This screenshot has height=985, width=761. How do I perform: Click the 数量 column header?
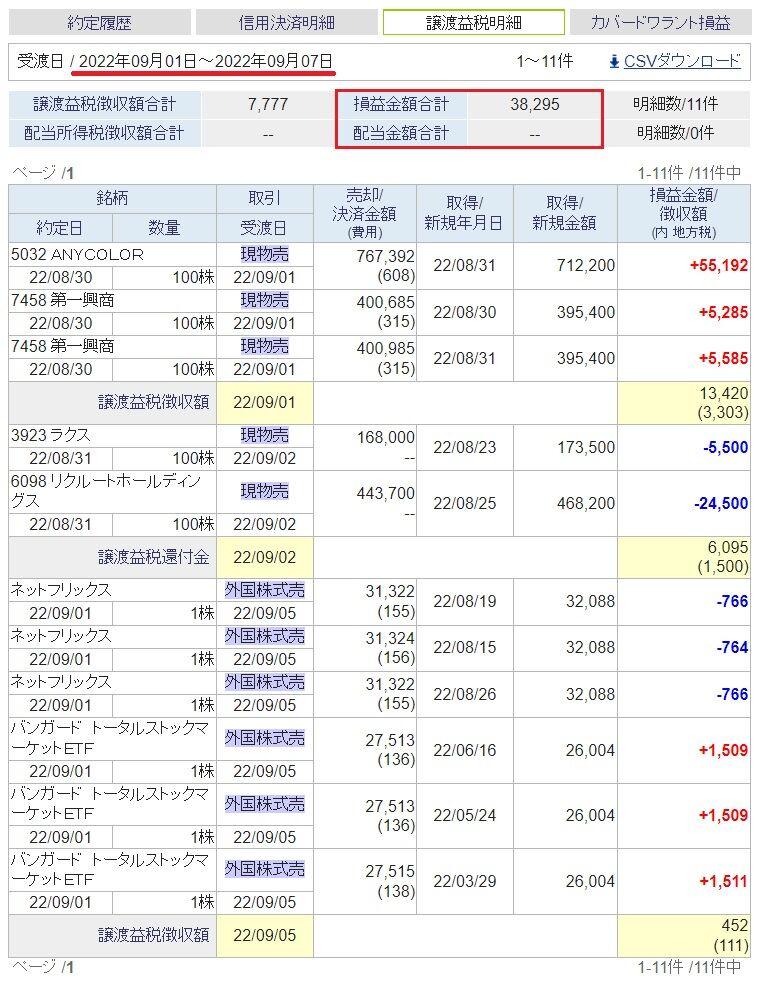[164, 228]
